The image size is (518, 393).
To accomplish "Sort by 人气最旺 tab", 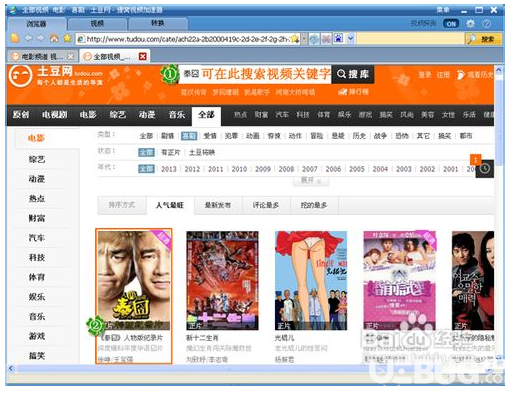I will 170,205.
